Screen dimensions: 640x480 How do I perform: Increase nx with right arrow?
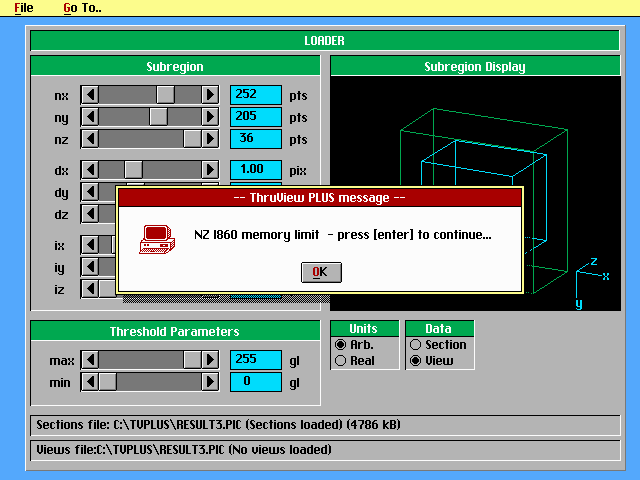[210, 95]
